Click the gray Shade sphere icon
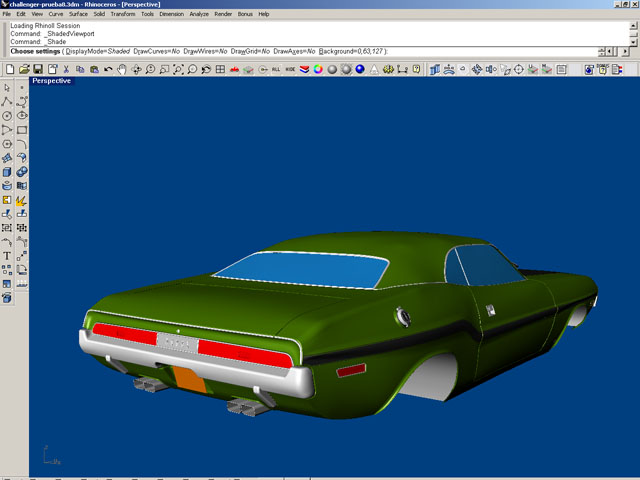 tap(332, 69)
